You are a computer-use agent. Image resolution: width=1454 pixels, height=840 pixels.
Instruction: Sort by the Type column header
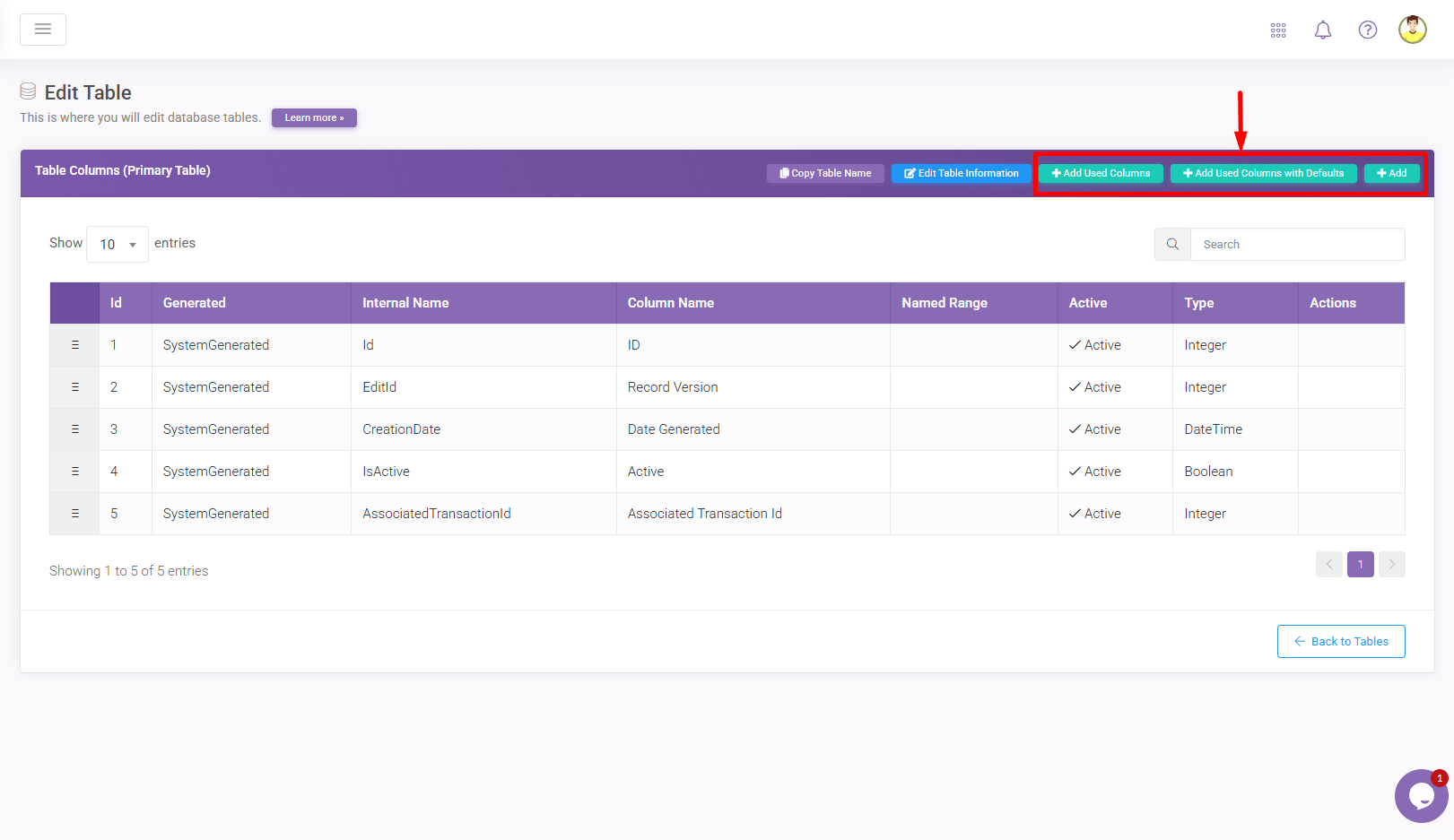pos(1198,303)
